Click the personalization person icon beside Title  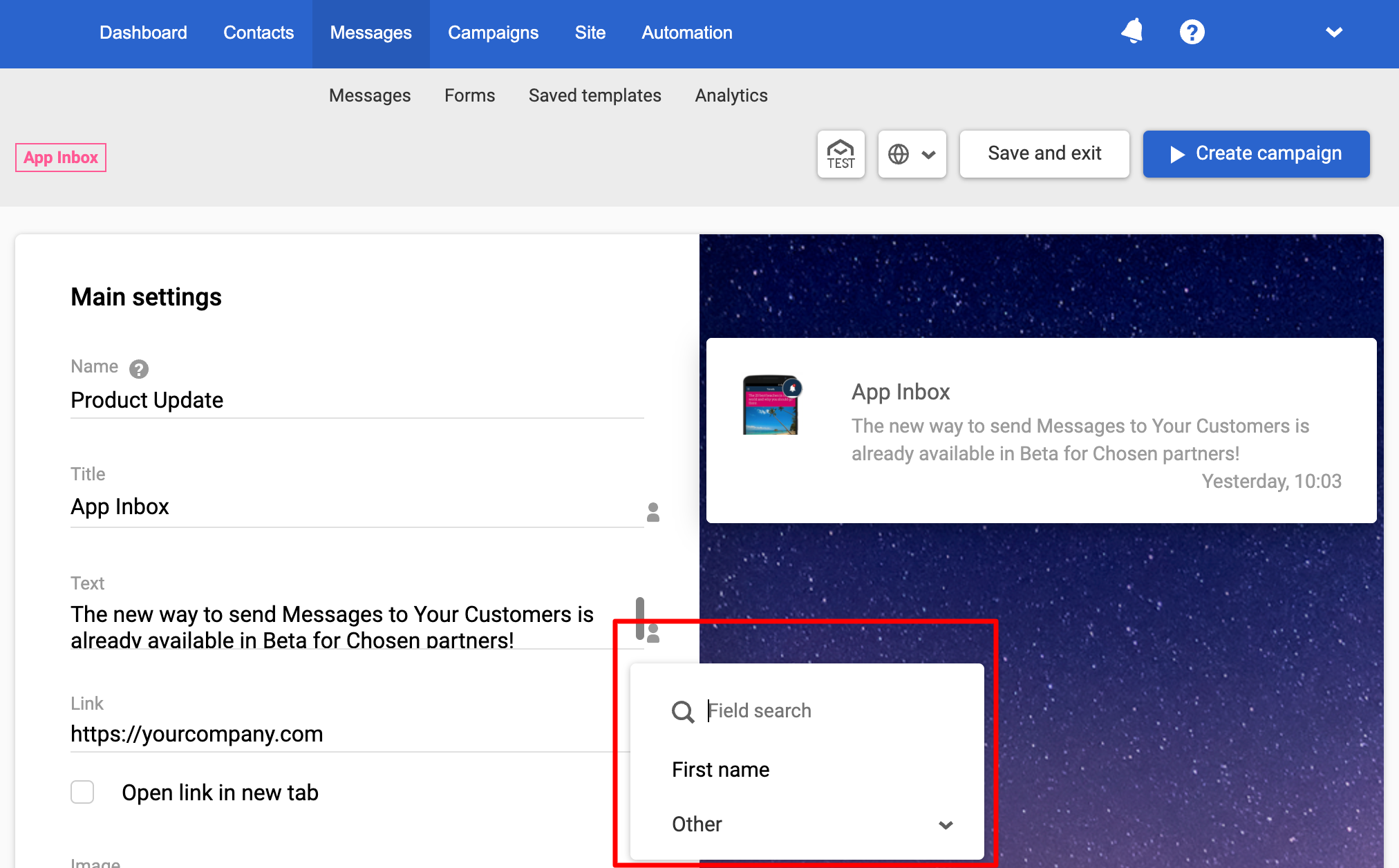[652, 512]
